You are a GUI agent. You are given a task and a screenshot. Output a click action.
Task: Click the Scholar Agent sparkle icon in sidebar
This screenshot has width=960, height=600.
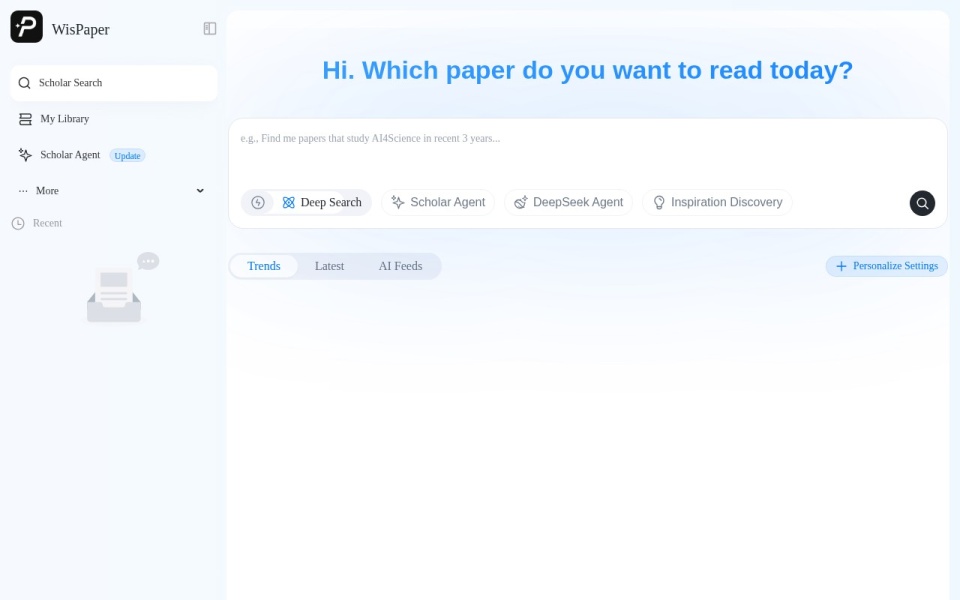pos(25,155)
